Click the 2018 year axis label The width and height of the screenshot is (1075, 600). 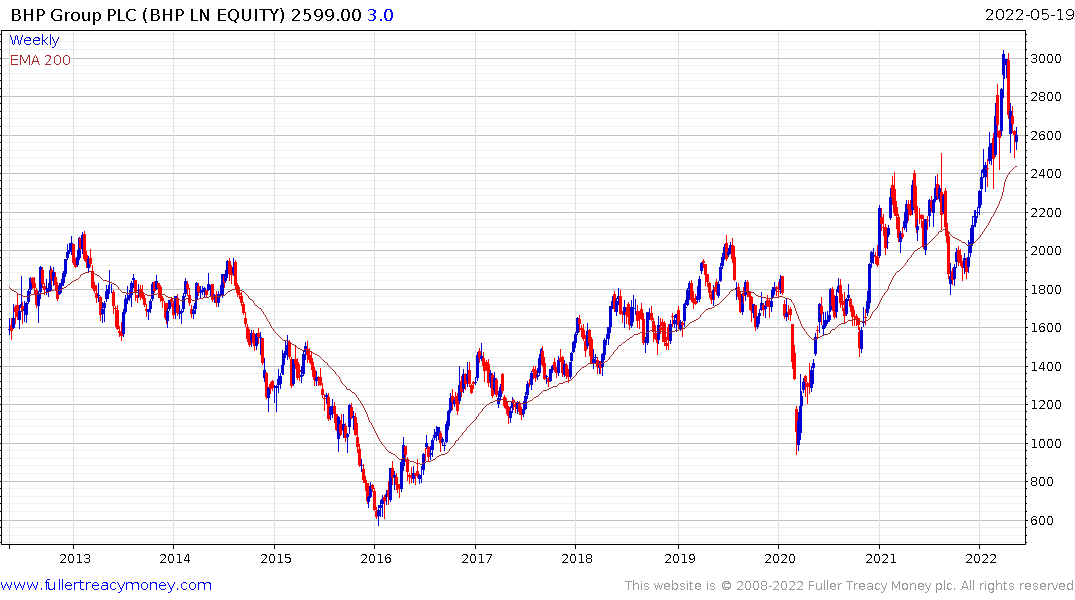click(x=577, y=558)
